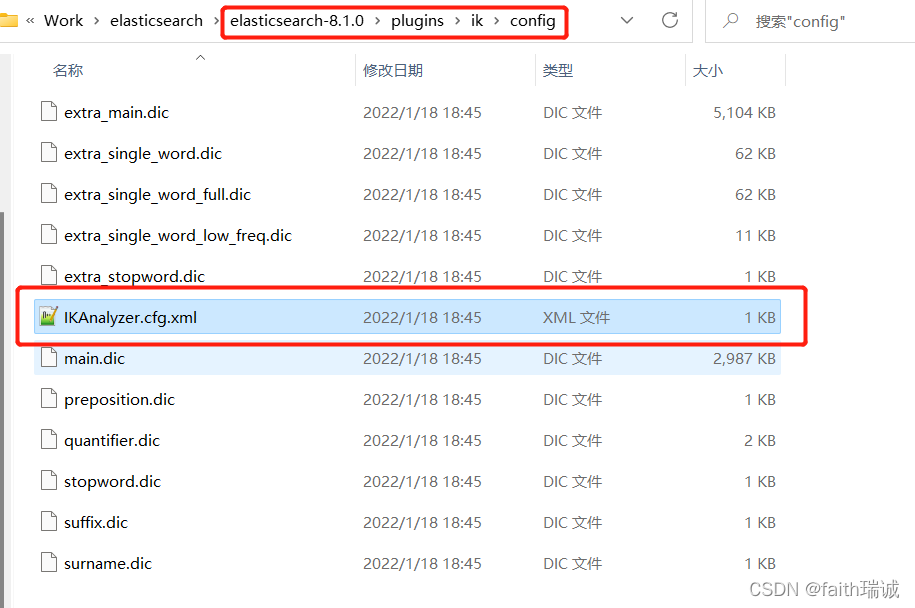Select preposition.dic file name

point(120,400)
